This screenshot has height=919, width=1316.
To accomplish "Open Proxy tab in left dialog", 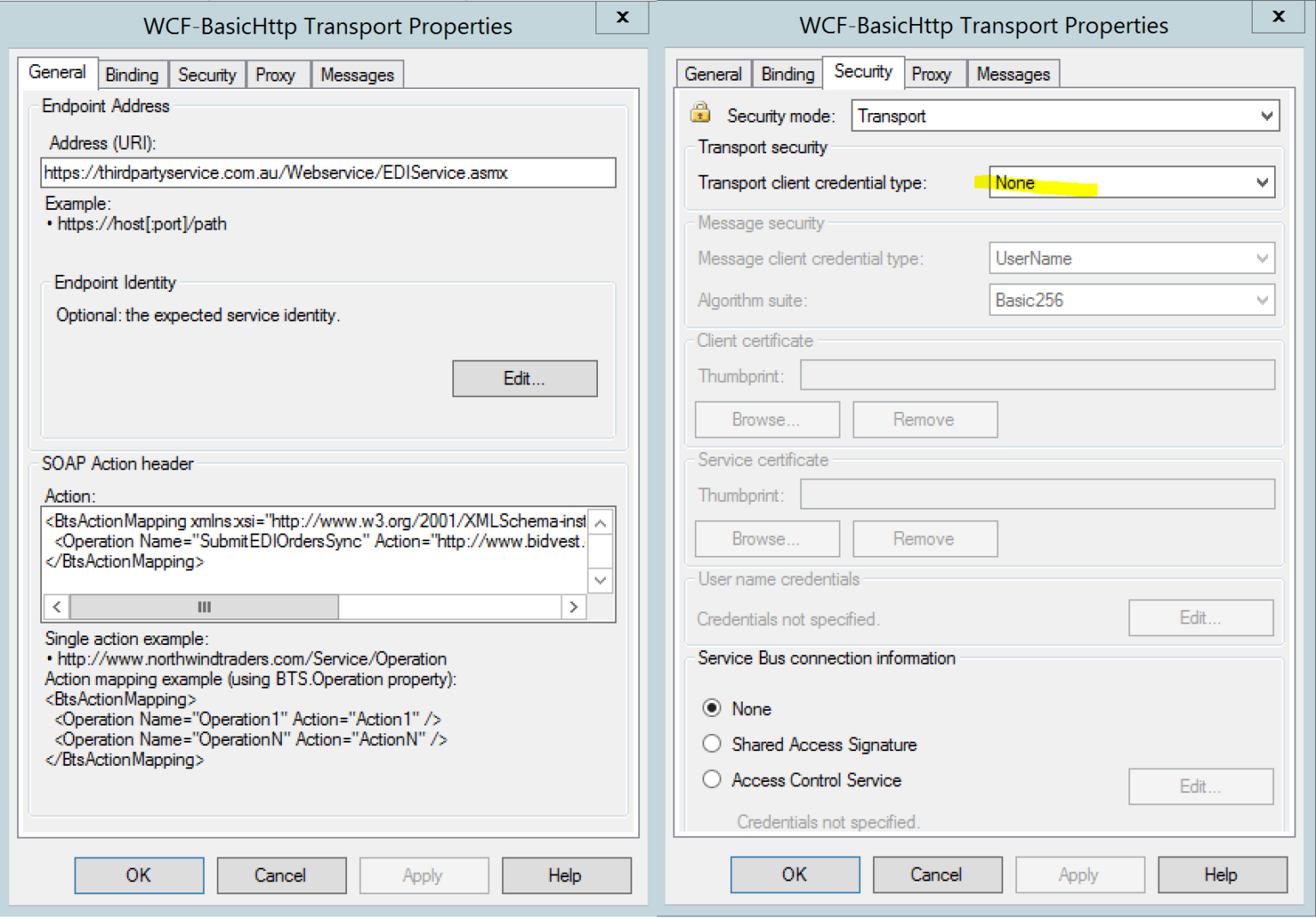I will (275, 75).
